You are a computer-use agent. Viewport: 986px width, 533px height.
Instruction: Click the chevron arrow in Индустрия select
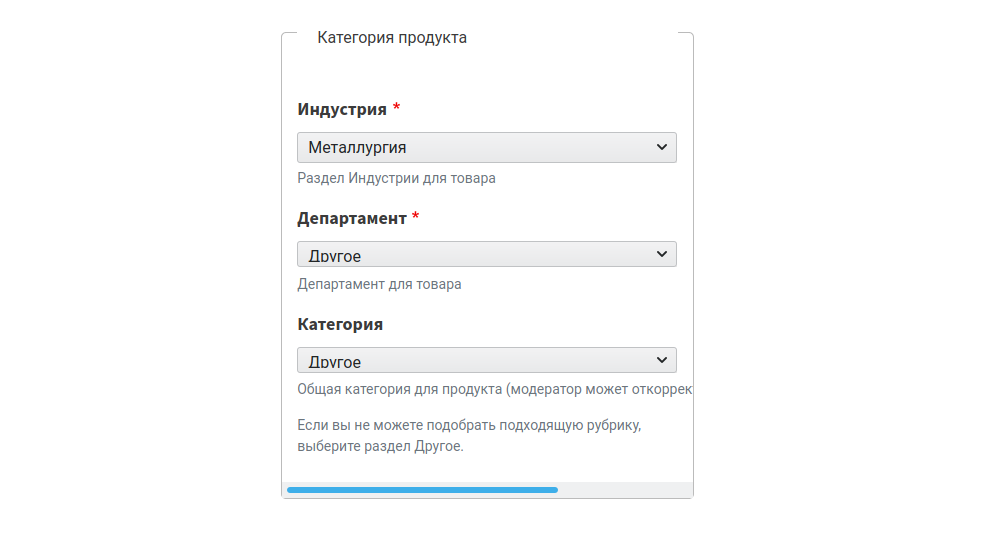coord(662,147)
